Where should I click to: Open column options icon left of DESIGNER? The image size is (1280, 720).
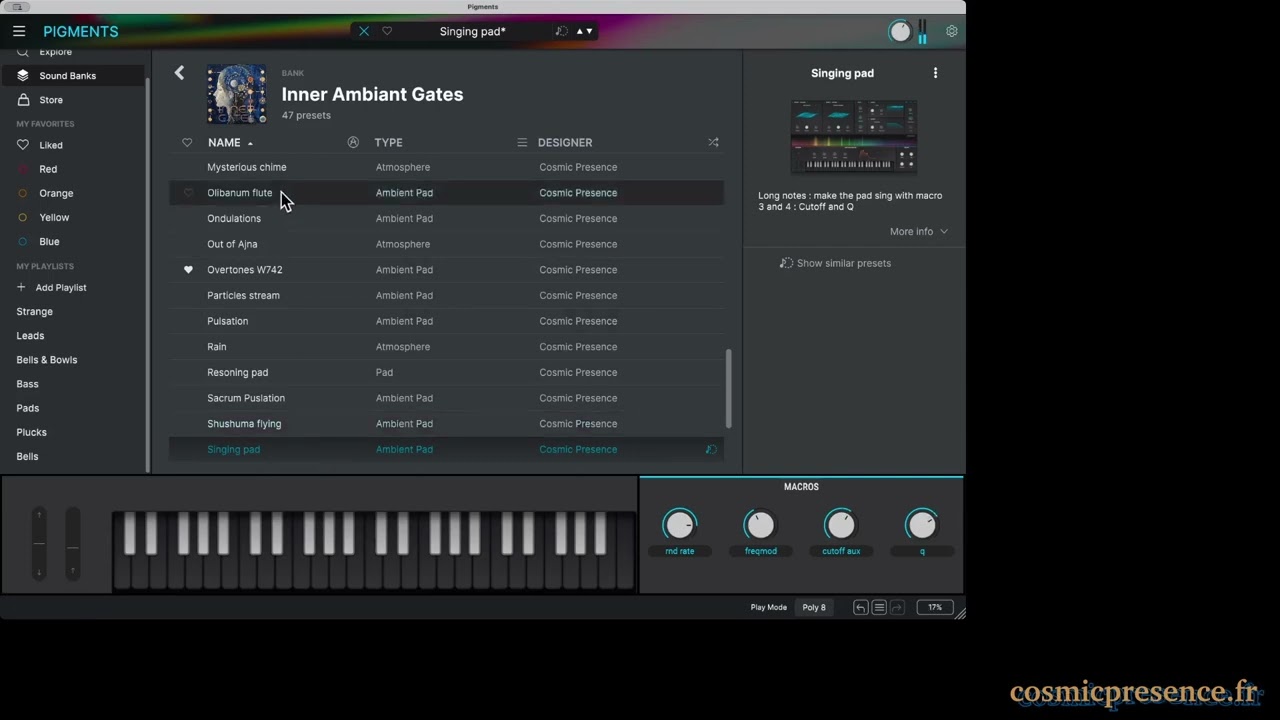tap(522, 142)
